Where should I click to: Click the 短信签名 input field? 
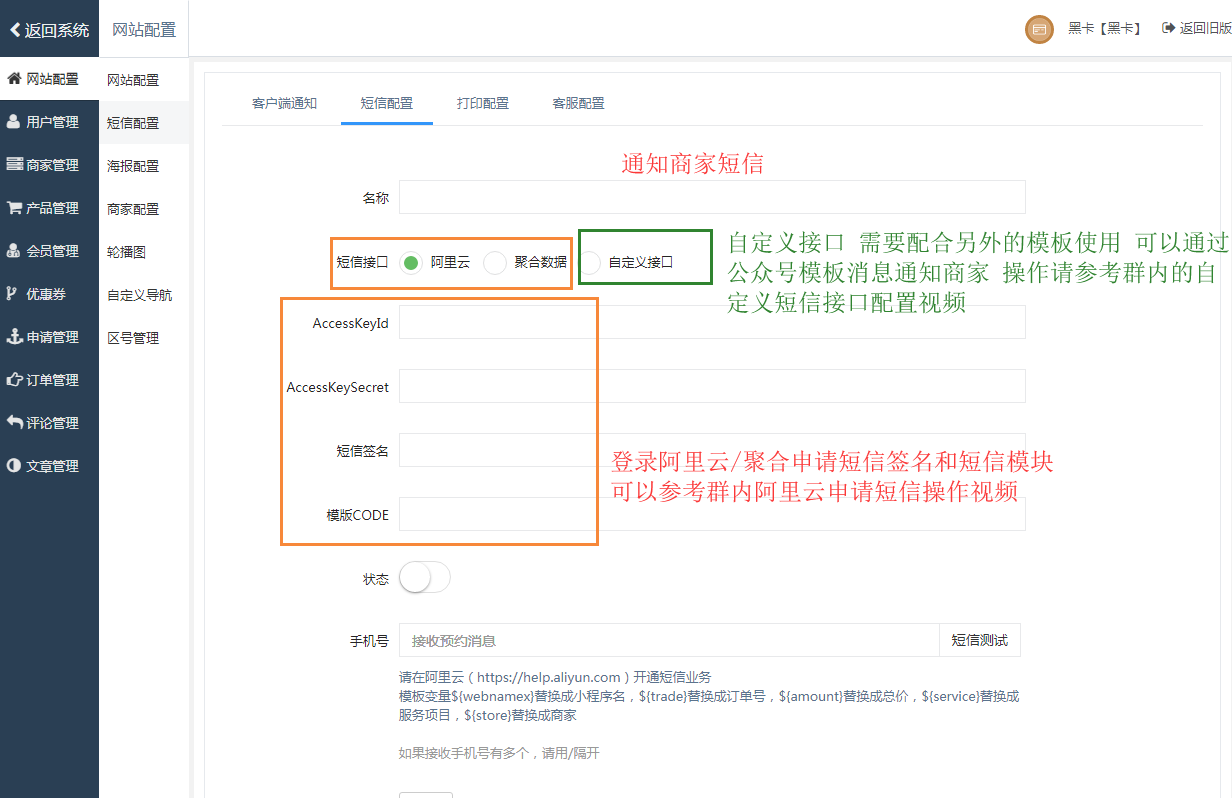712,450
